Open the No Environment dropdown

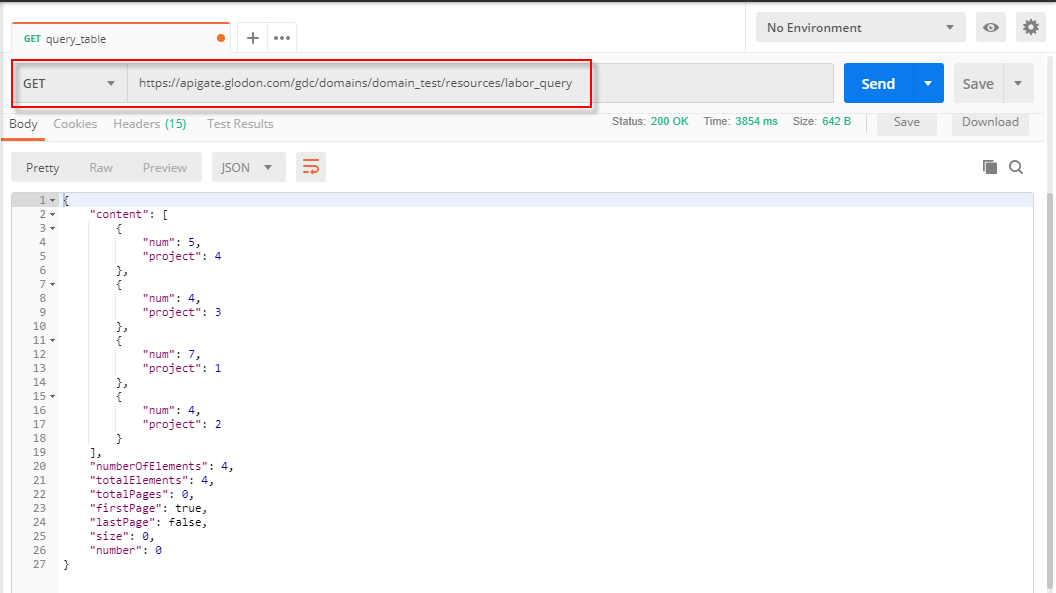[x=860, y=28]
